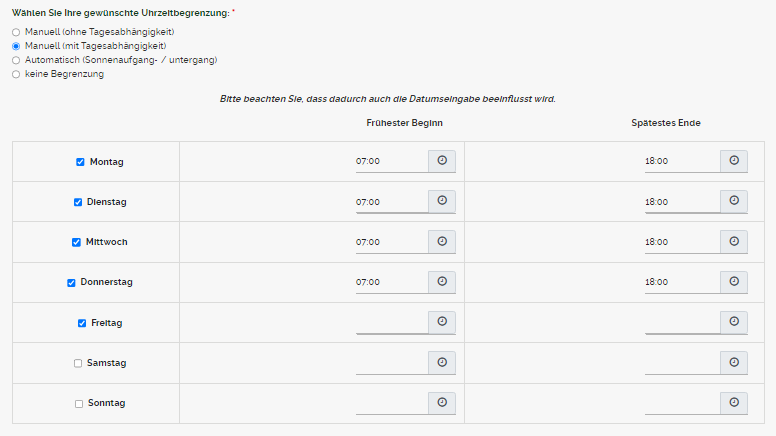The height and width of the screenshot is (436, 776).
Task: Uncheck the Montag checkbox
Action: point(80,162)
